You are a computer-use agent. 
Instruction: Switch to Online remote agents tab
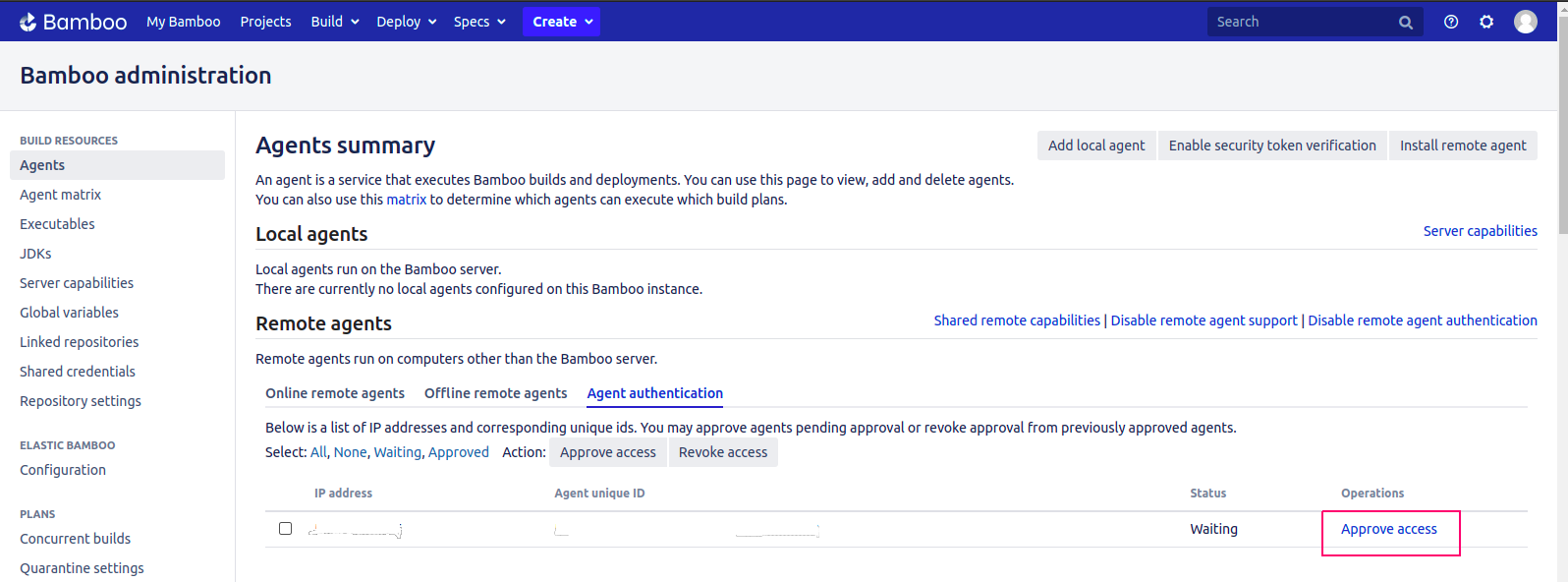pyautogui.click(x=335, y=393)
